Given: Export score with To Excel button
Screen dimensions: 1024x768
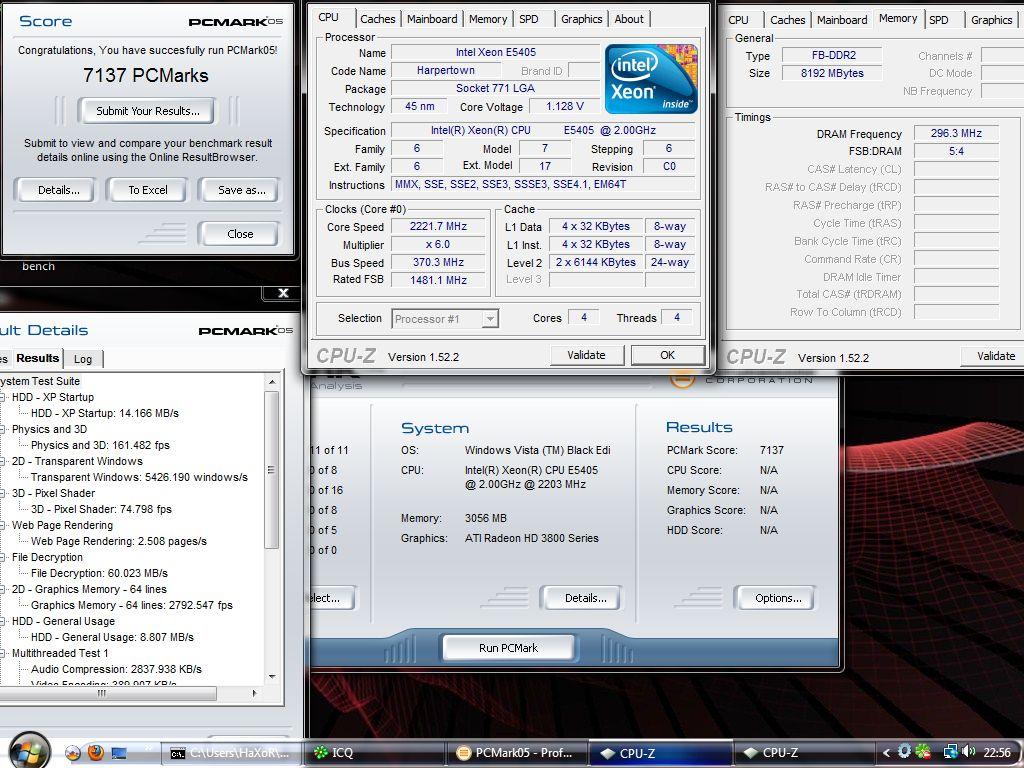Looking at the screenshot, I should tap(148, 190).
